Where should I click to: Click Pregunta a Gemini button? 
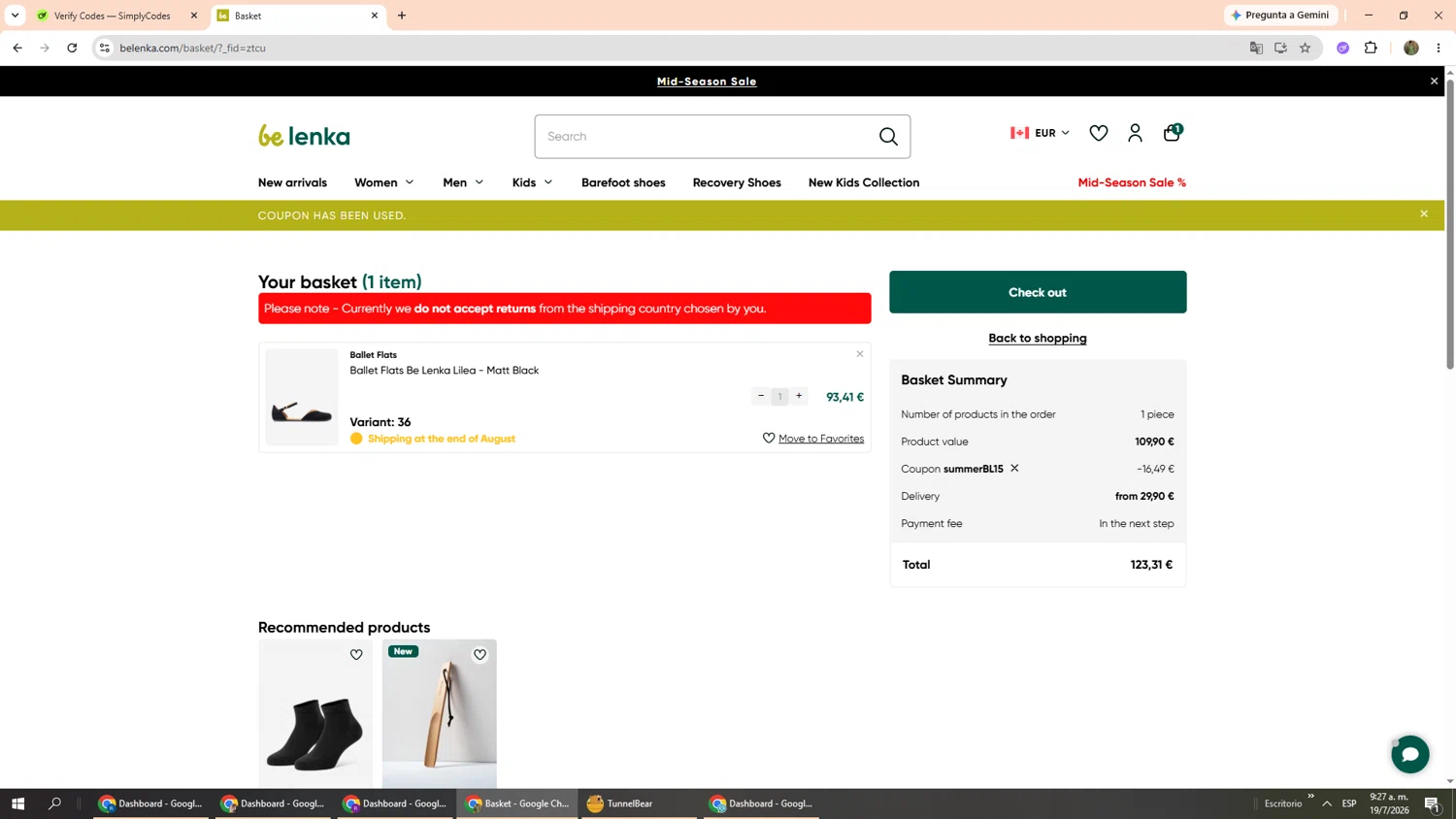[1281, 16]
